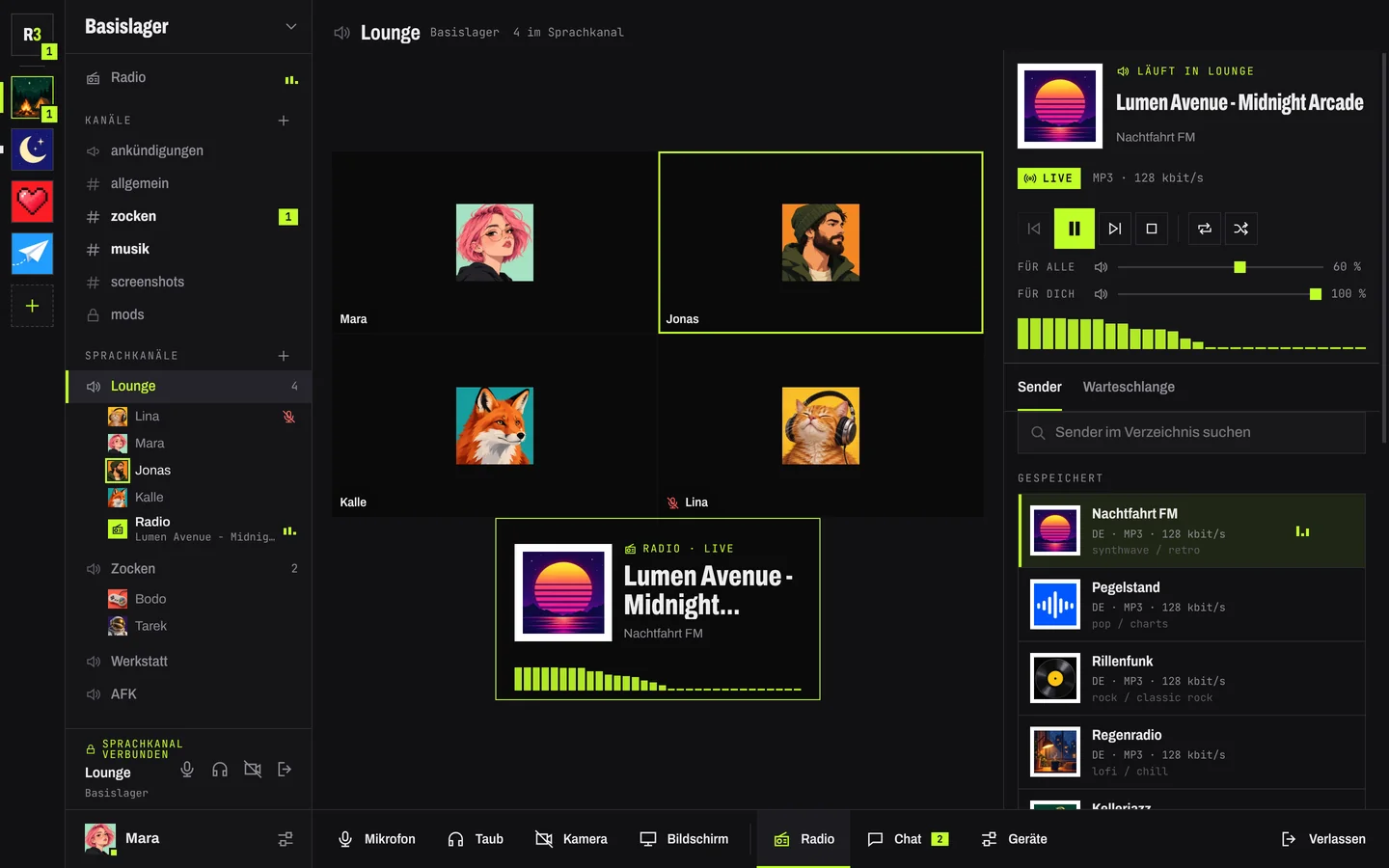The width and height of the screenshot is (1389, 868).
Task: Open the pixel heart server icon
Action: 32,202
